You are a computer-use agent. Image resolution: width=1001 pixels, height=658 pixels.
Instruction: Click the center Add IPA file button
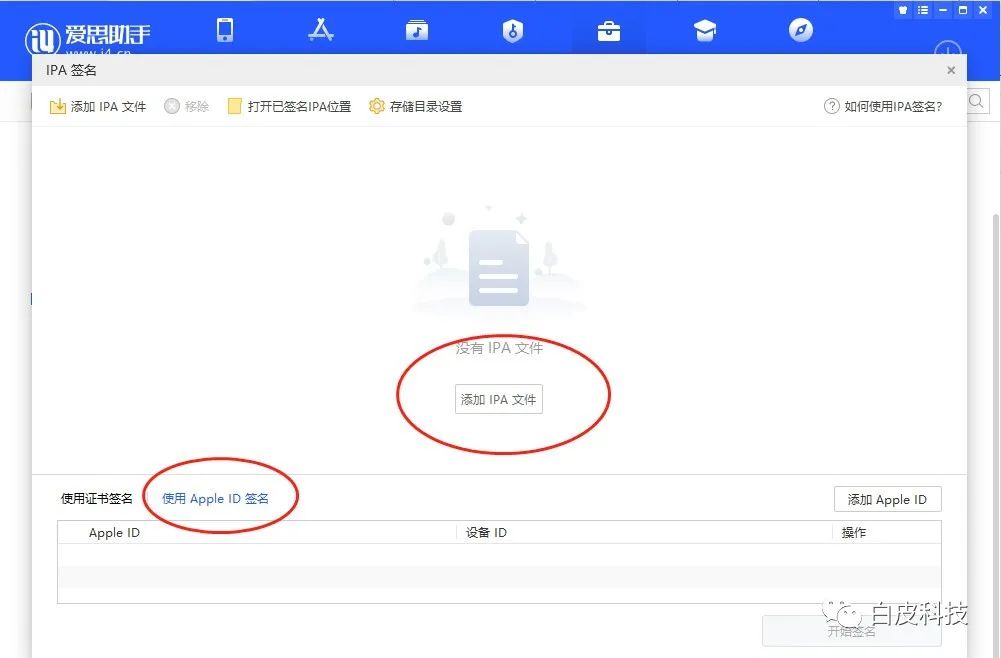tap(499, 400)
